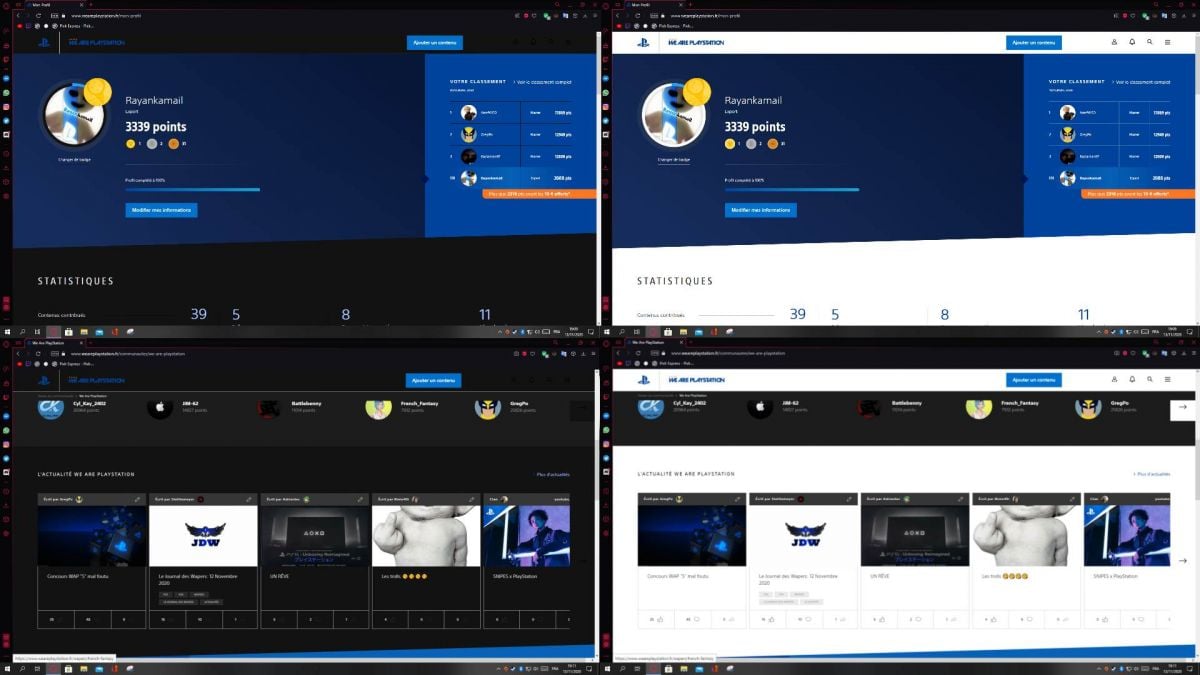Open File Explorer in taskbar below light-mode profile window
The image size is (1200, 675).
(684, 331)
